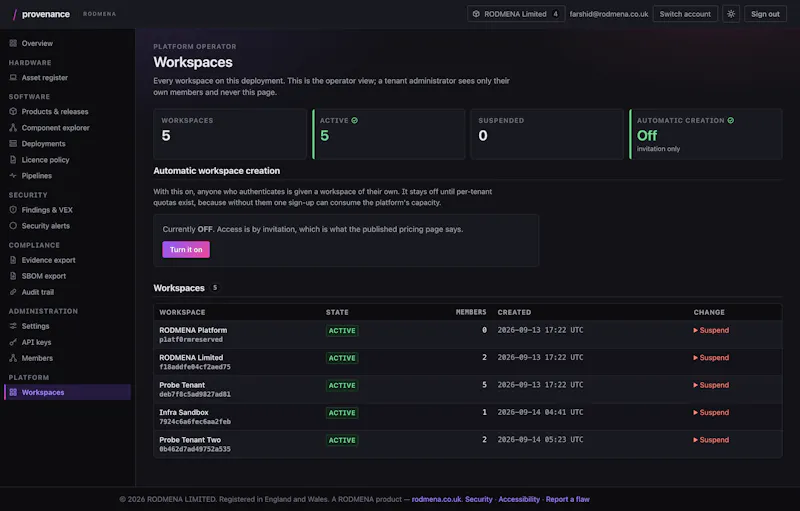The height and width of the screenshot is (511, 800).
Task: Navigate to Deployments
Action: (67, 144)
